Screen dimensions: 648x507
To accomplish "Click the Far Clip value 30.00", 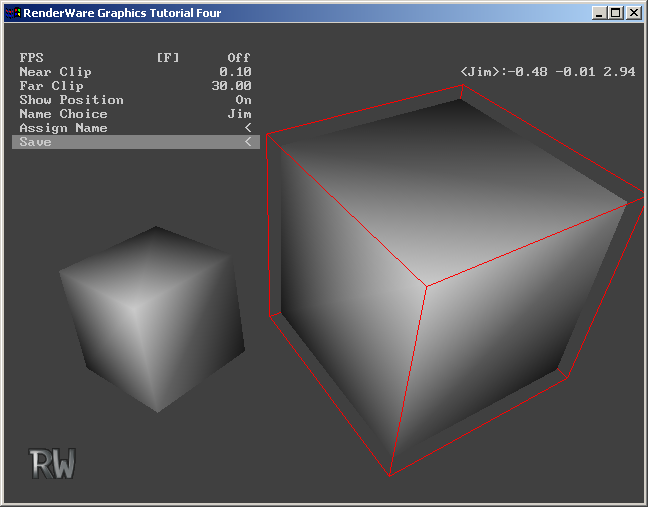I will point(231,86).
